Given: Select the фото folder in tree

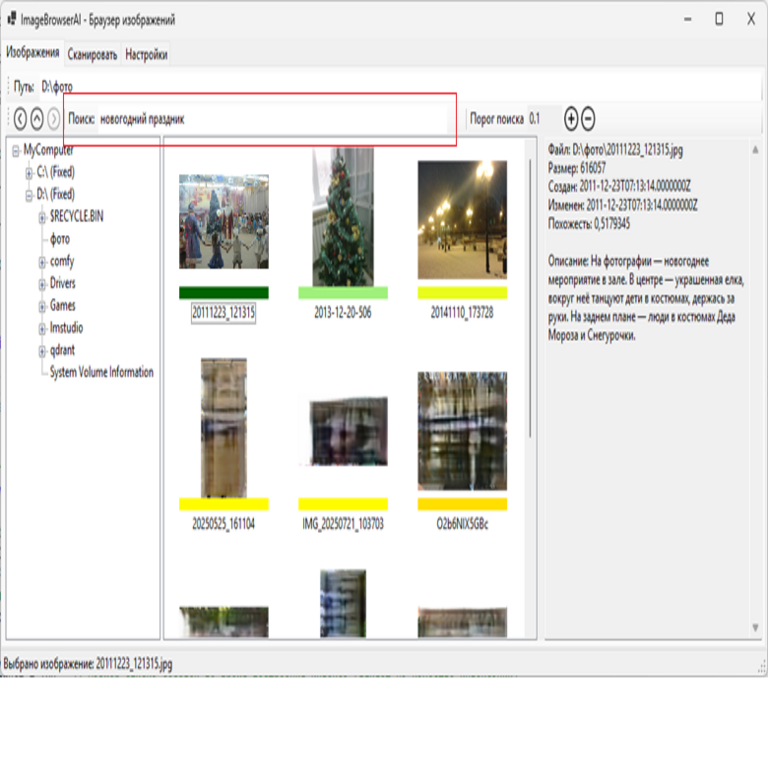Looking at the screenshot, I should coord(60,239).
